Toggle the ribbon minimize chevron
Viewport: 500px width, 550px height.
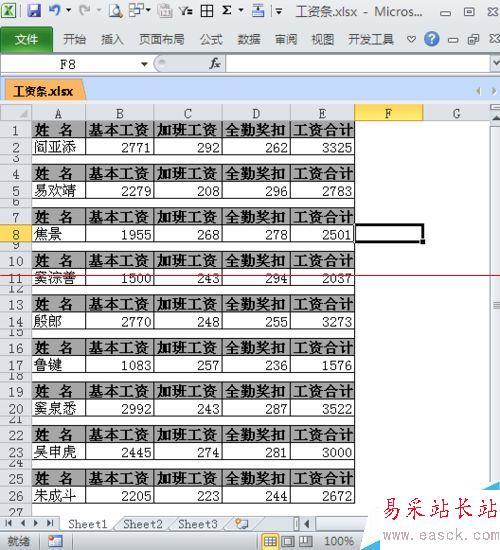pos(411,39)
